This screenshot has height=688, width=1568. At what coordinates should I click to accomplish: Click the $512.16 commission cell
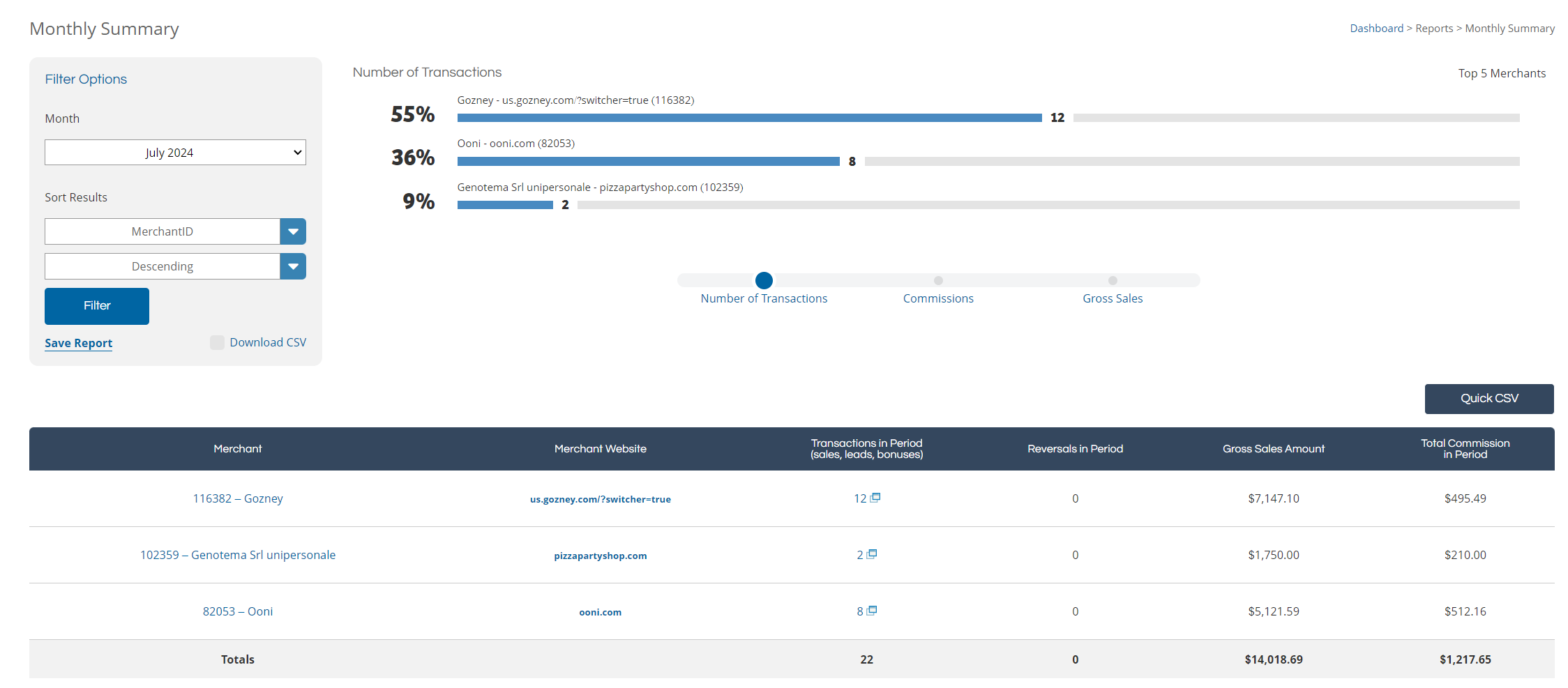pyautogui.click(x=1465, y=611)
